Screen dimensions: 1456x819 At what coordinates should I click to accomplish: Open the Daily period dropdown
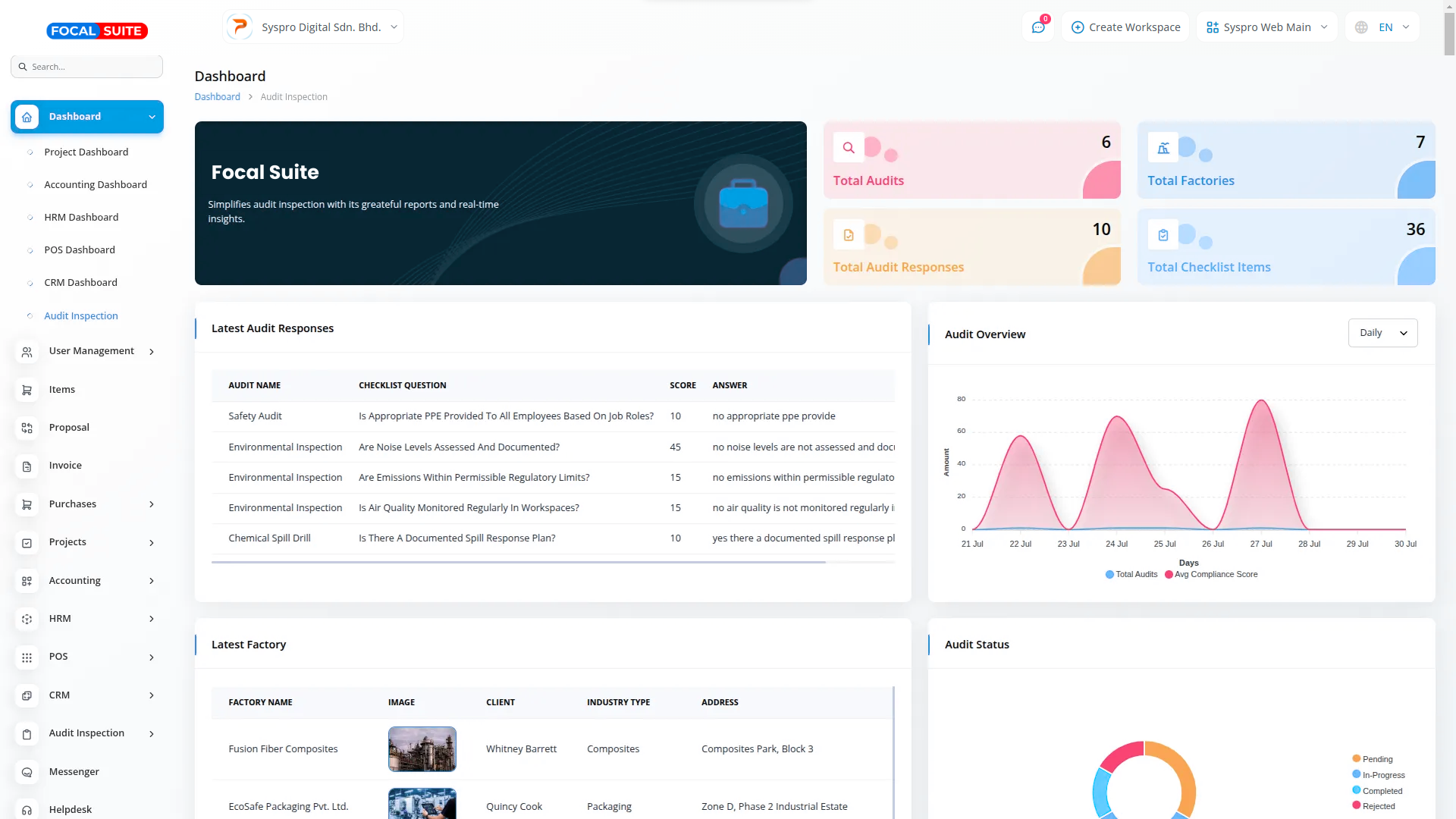pos(1382,333)
